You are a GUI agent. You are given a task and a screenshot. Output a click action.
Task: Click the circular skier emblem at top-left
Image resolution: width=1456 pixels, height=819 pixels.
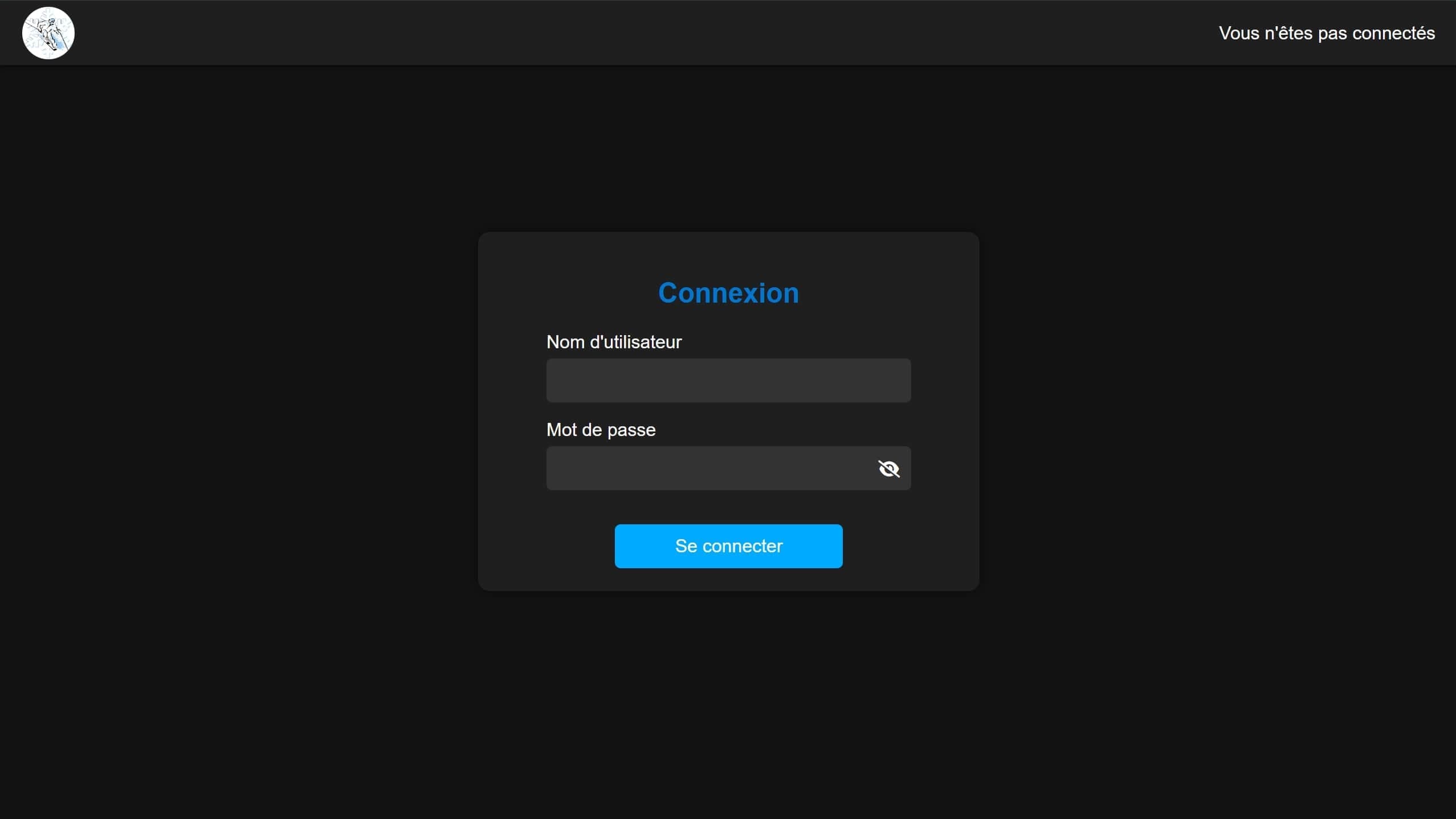point(48,33)
